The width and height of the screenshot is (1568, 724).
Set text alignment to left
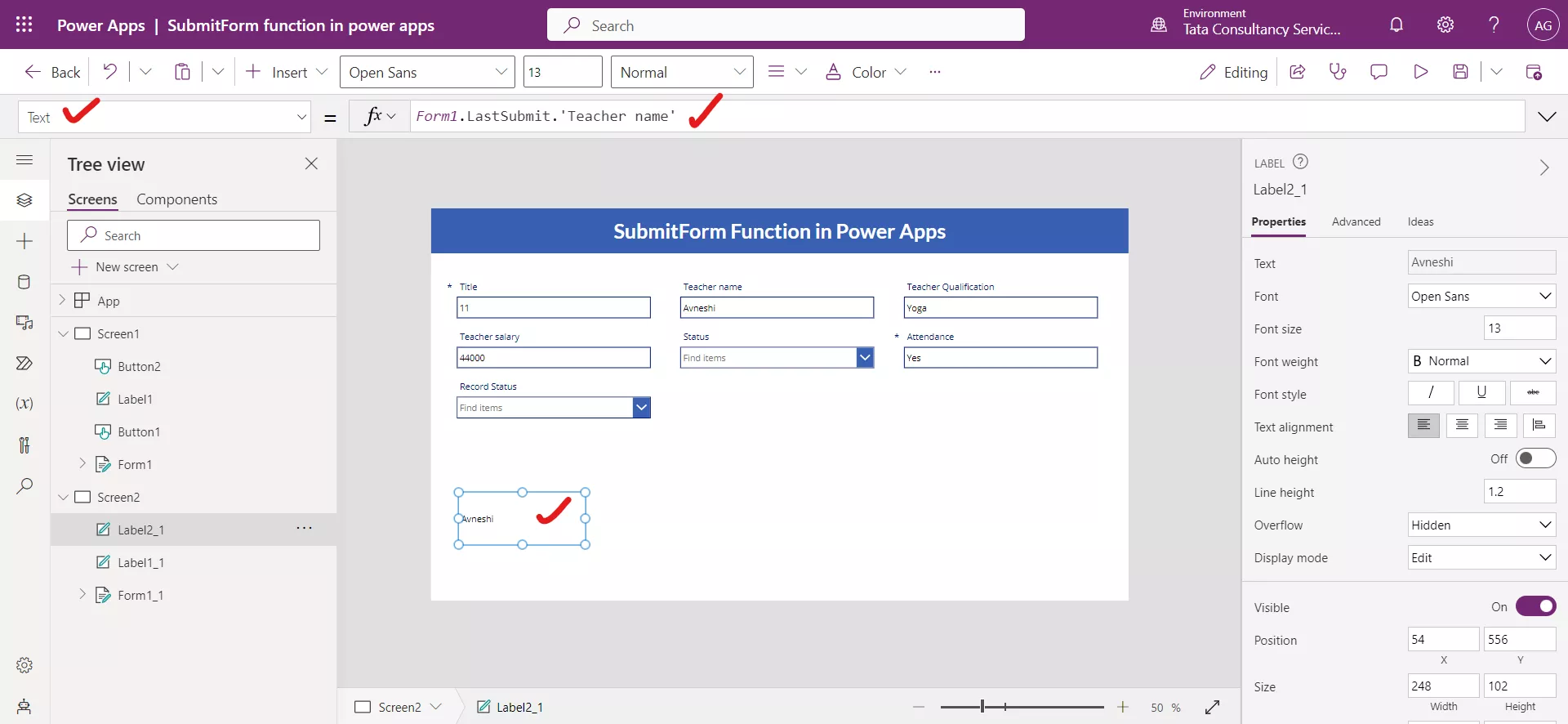(x=1423, y=426)
